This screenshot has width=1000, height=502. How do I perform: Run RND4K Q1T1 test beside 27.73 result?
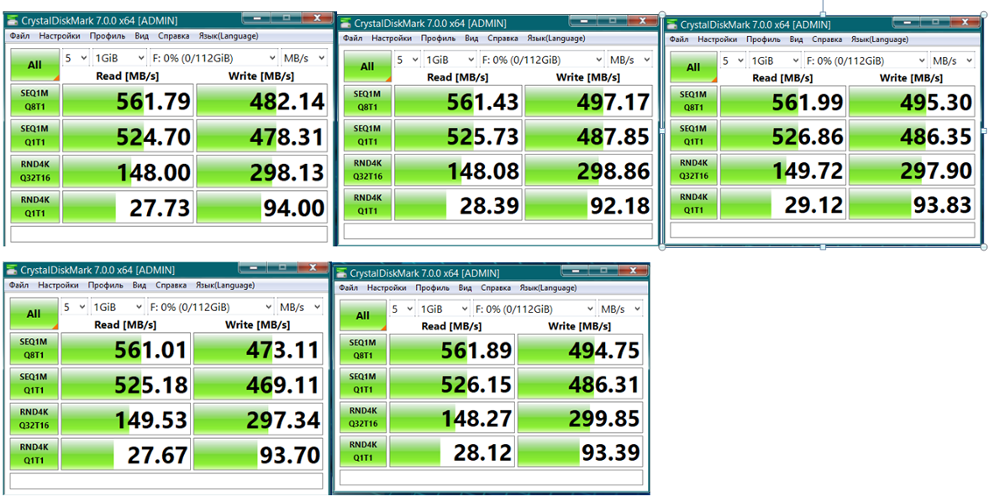tap(35, 207)
